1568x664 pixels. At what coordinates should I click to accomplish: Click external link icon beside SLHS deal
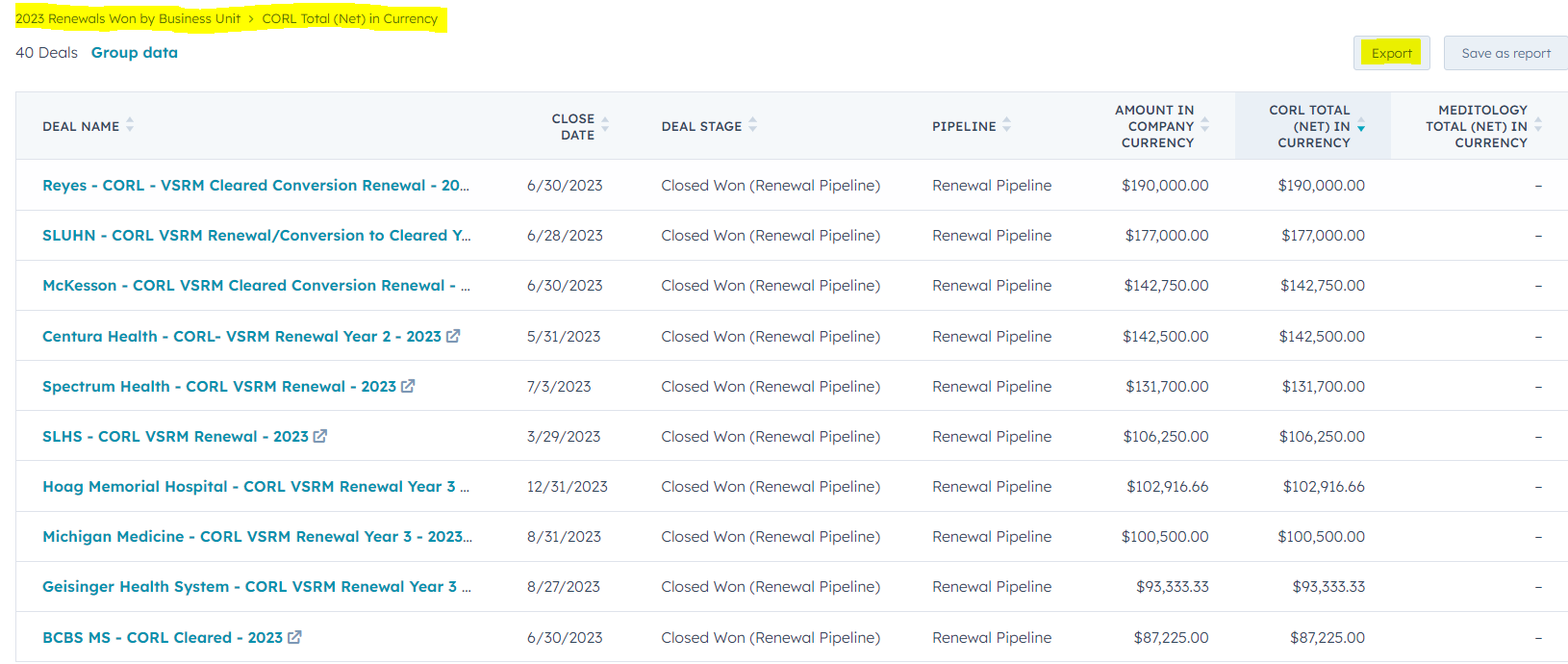pyautogui.click(x=320, y=436)
